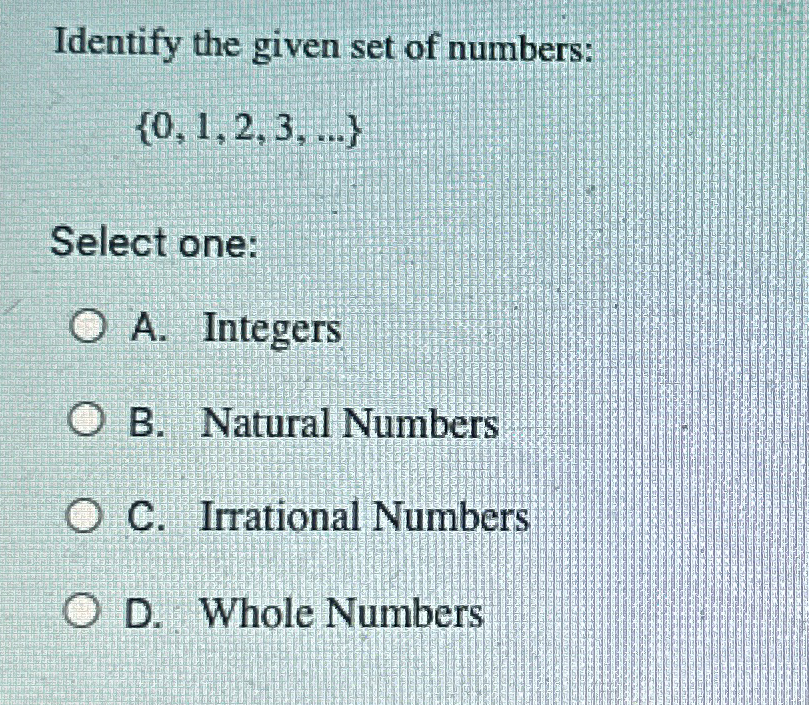Image resolution: width=809 pixels, height=705 pixels.
Task: Choose the answer Whole Numbers
Action: (340, 612)
